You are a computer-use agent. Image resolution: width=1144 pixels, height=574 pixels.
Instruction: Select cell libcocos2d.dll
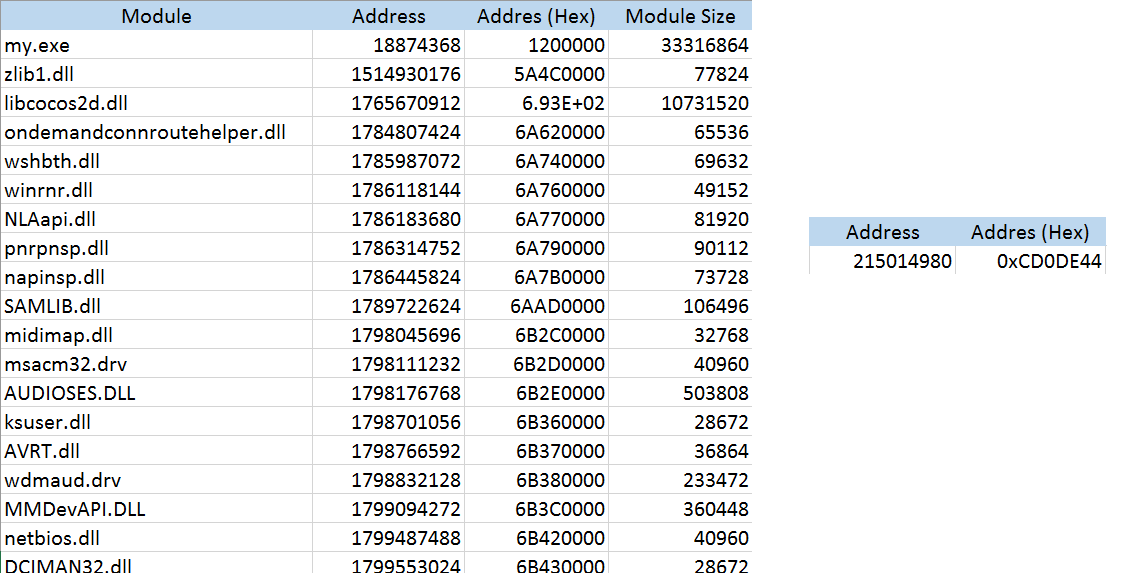coord(156,103)
